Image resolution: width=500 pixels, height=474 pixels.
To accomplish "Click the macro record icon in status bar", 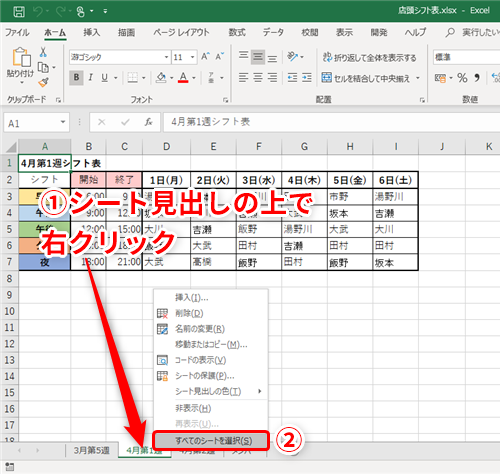I will (x=10, y=467).
